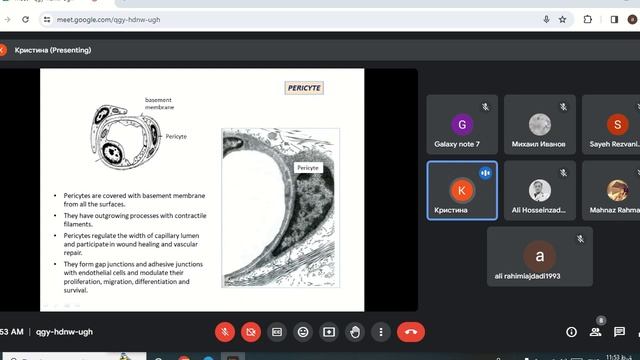This screenshot has width=640, height=360.
Task: Select Ali Hosseinzad participant tile
Action: (x=540, y=191)
